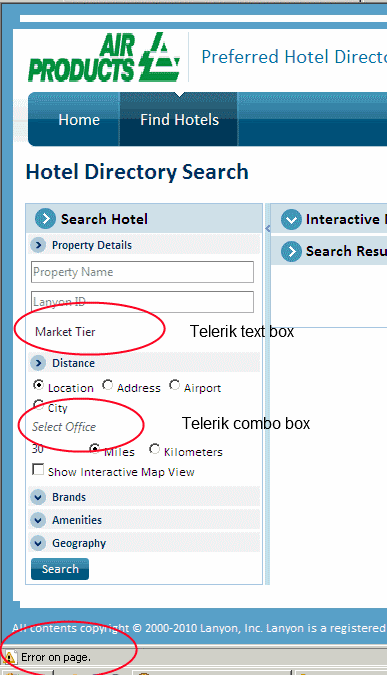Enable Show Interactive Map View checkbox
The image size is (387, 675).
click(38, 469)
